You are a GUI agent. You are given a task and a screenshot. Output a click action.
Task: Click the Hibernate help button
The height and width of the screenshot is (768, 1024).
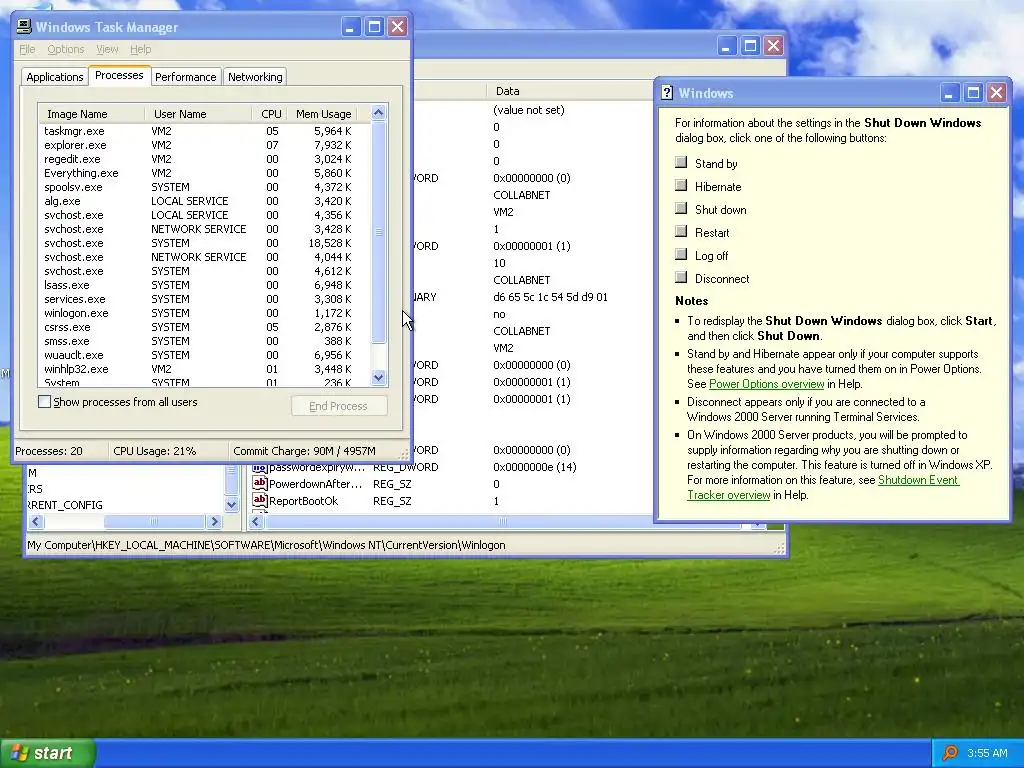(x=681, y=185)
